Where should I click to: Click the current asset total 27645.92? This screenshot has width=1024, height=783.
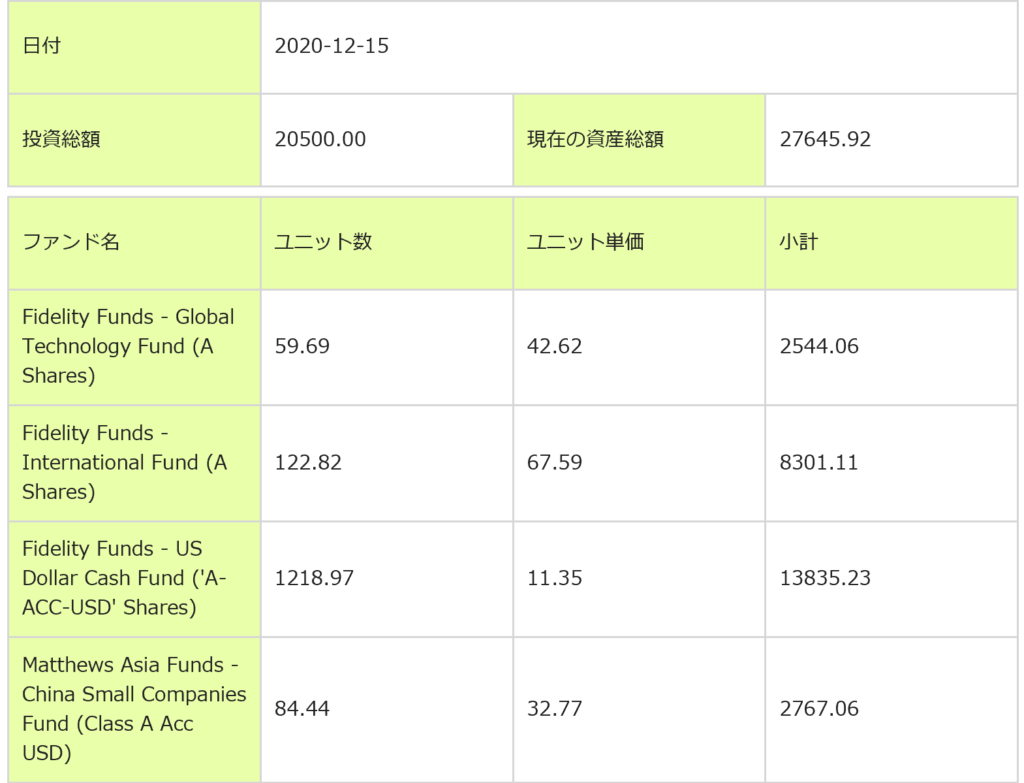coord(825,139)
